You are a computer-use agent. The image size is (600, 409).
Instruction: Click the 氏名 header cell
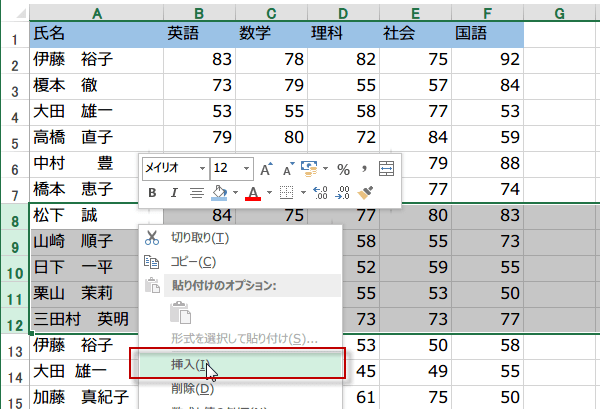96,35
